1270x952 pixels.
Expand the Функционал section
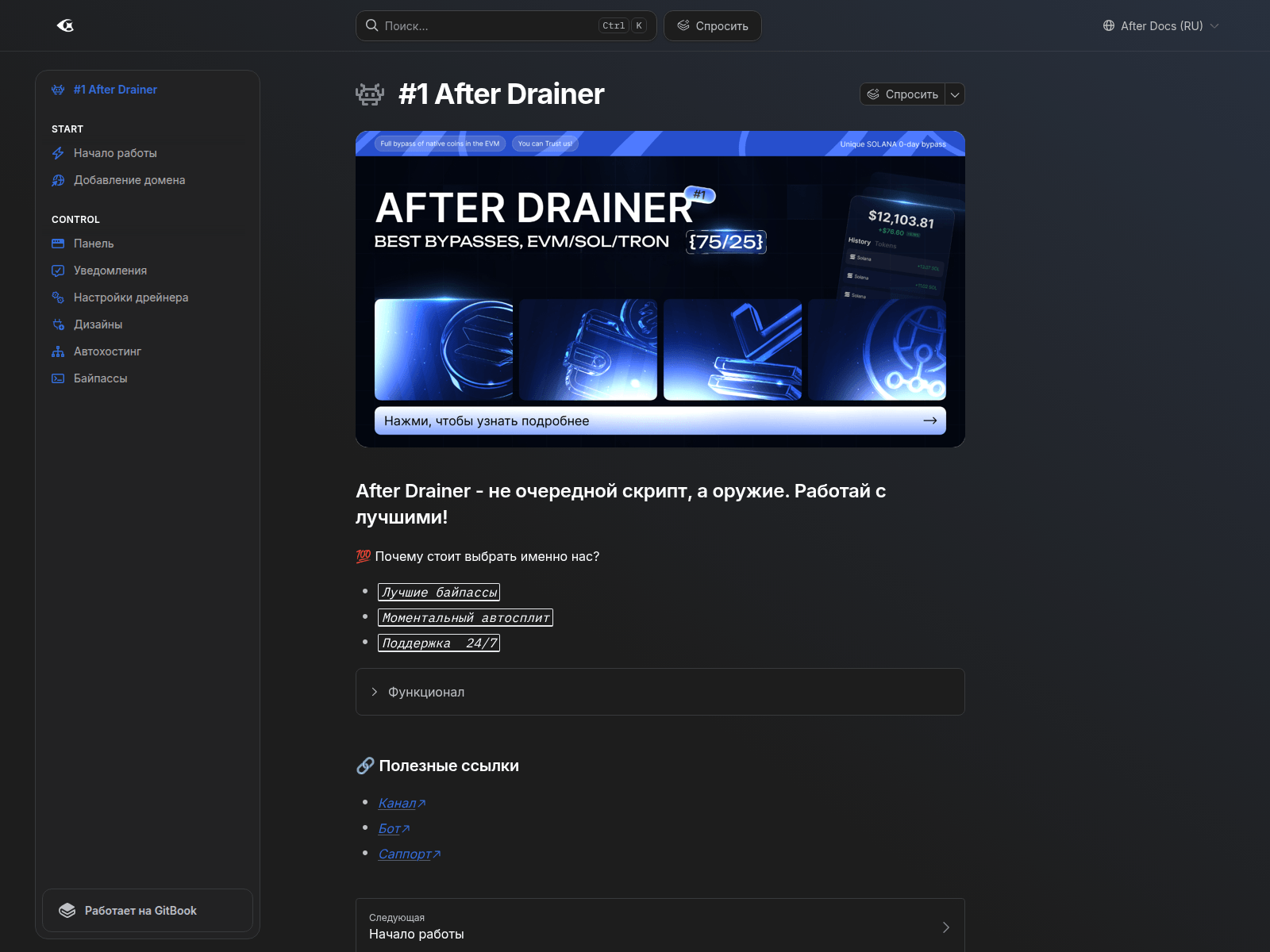tap(660, 692)
